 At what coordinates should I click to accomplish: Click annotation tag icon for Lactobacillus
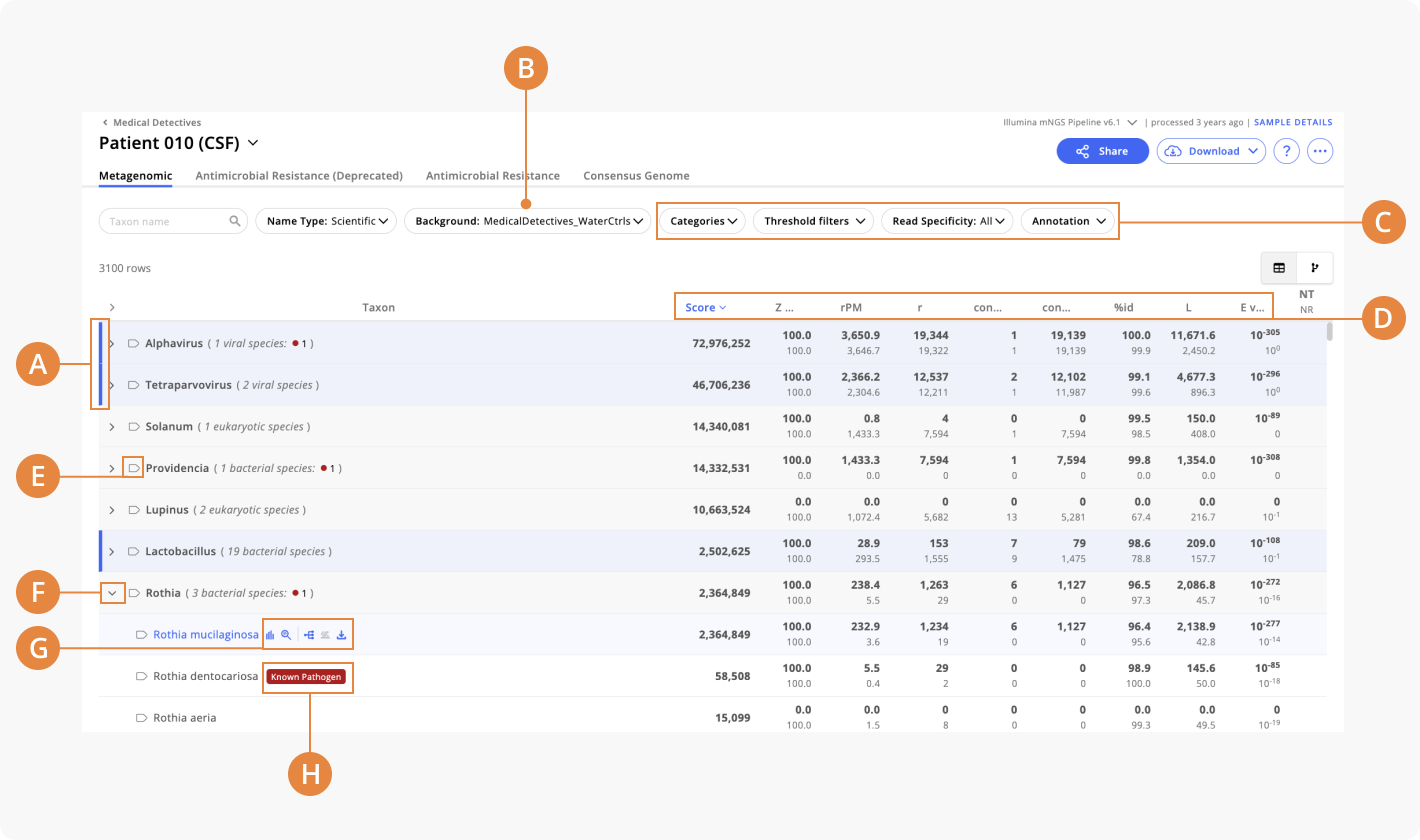133,551
